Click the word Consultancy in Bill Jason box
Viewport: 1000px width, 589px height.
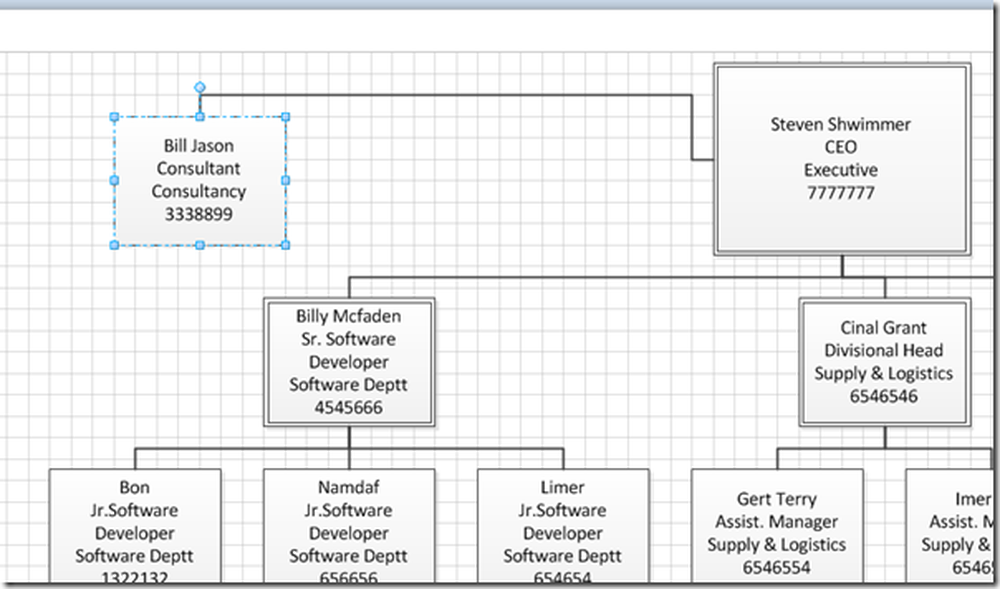tap(199, 191)
